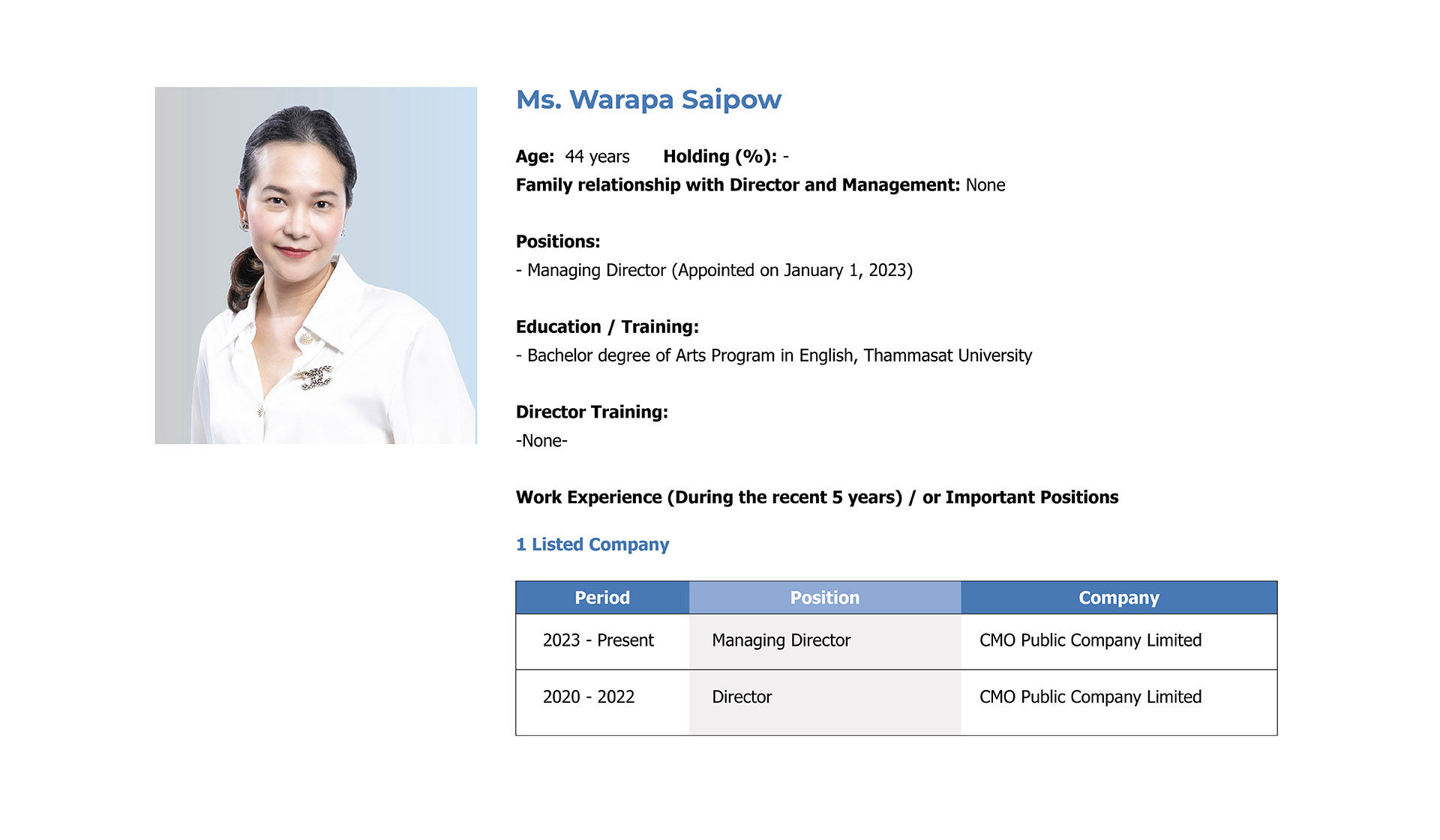1440x840 pixels.
Task: Click the Ms. Warapa Saipow name heading
Action: pyautogui.click(x=649, y=100)
